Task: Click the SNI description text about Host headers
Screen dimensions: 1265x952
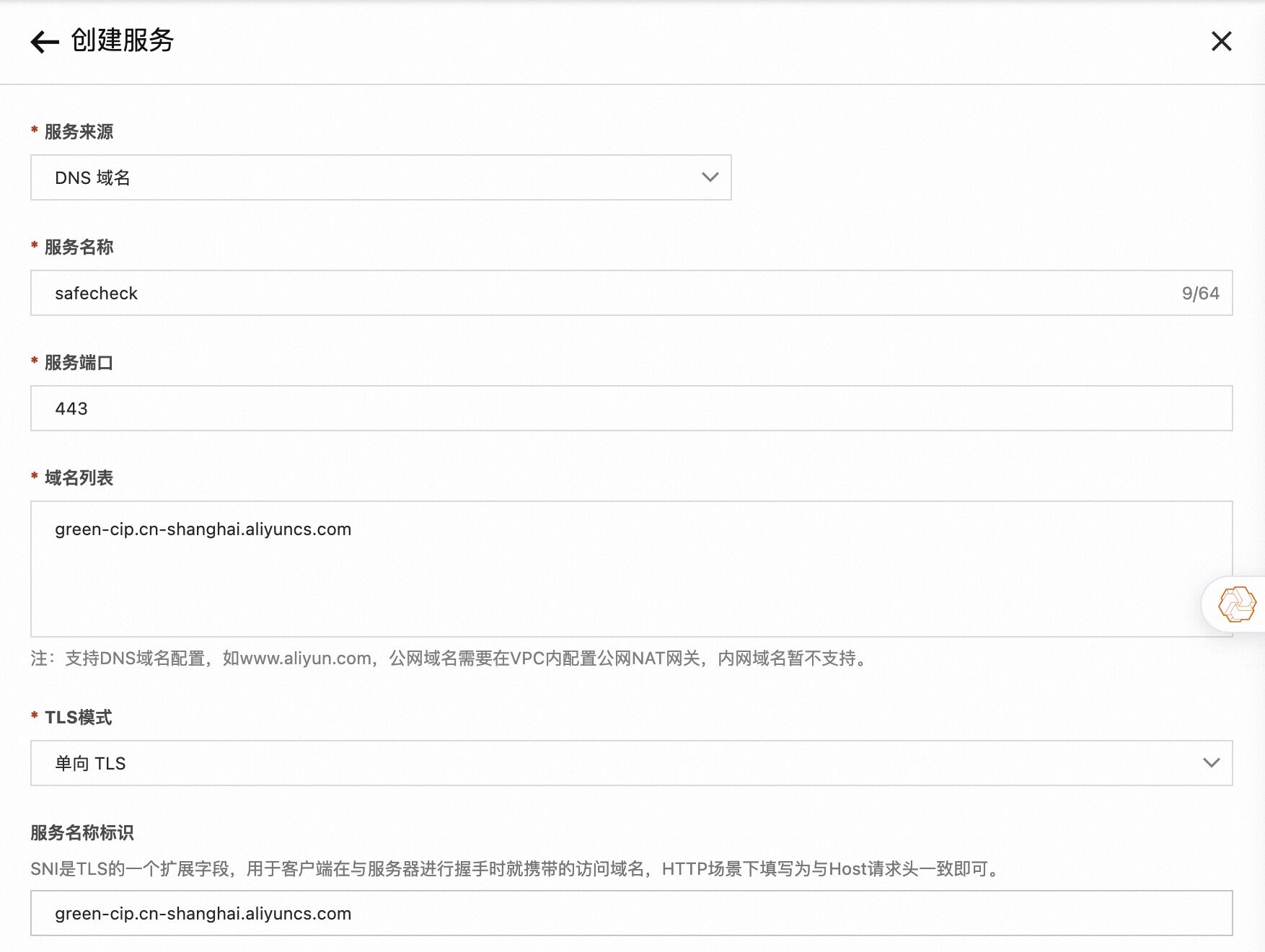Action: pos(514,870)
